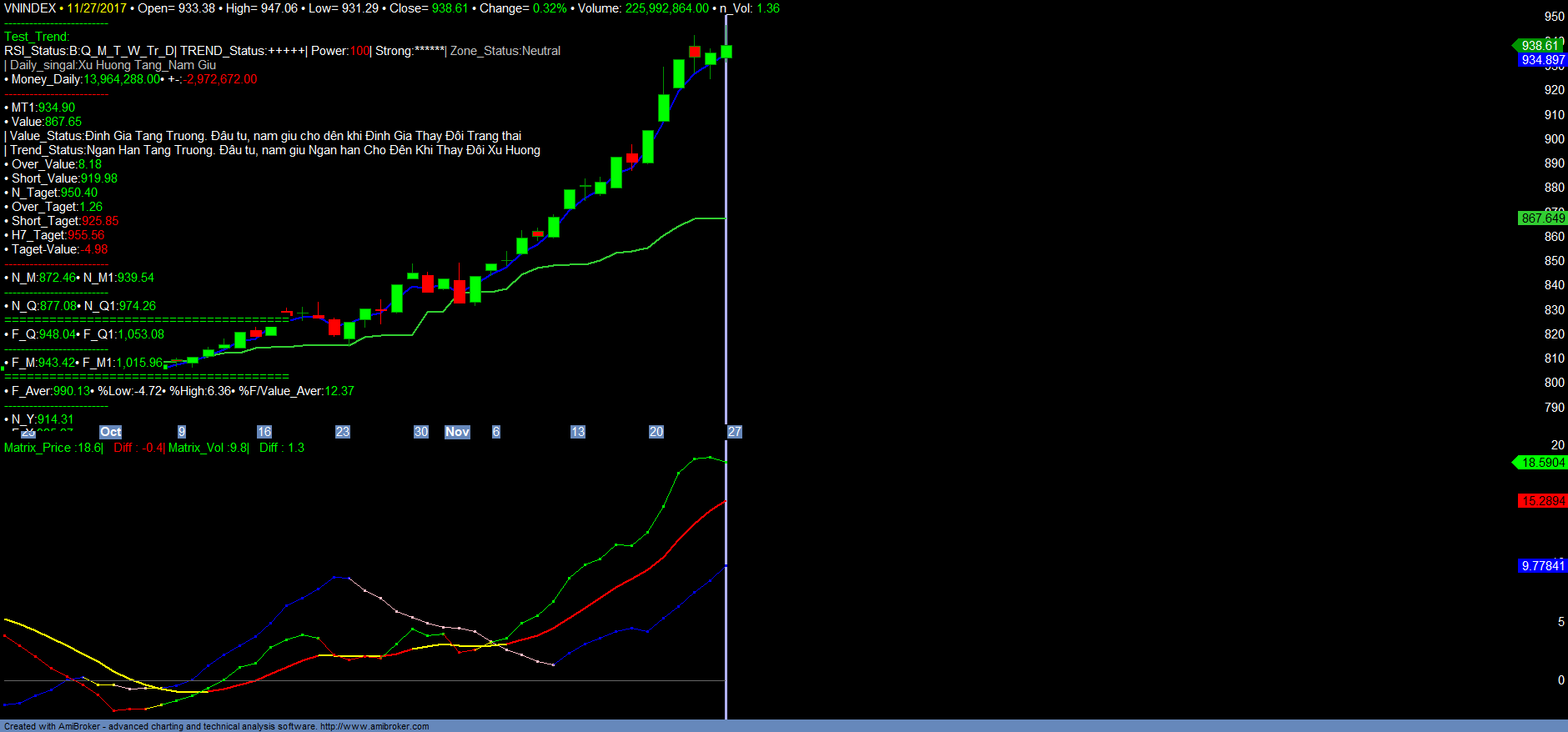Select the date marker labeled 13
Image resolution: width=1568 pixels, height=732 pixels.
pyautogui.click(x=578, y=432)
